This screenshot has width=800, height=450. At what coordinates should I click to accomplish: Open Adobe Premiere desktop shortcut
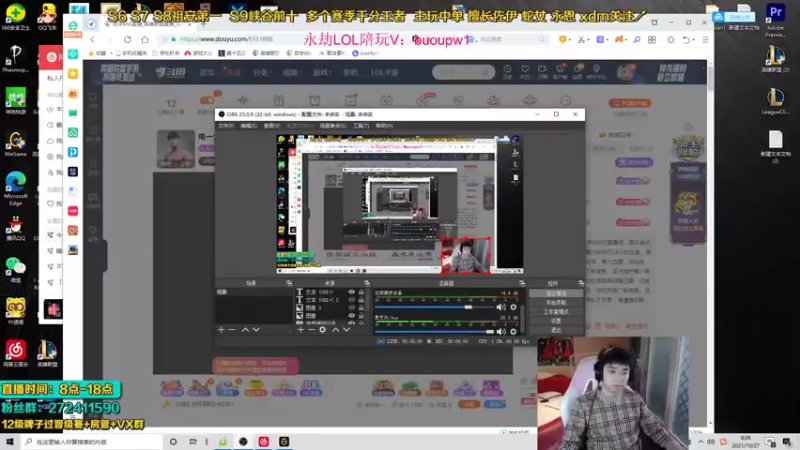tap(775, 20)
